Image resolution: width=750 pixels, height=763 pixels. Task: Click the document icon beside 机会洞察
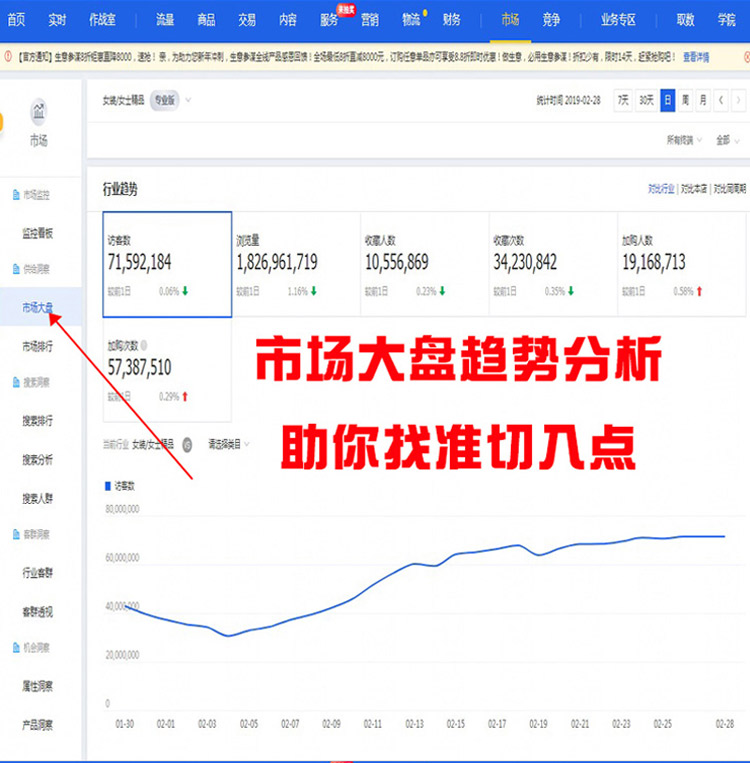16,648
